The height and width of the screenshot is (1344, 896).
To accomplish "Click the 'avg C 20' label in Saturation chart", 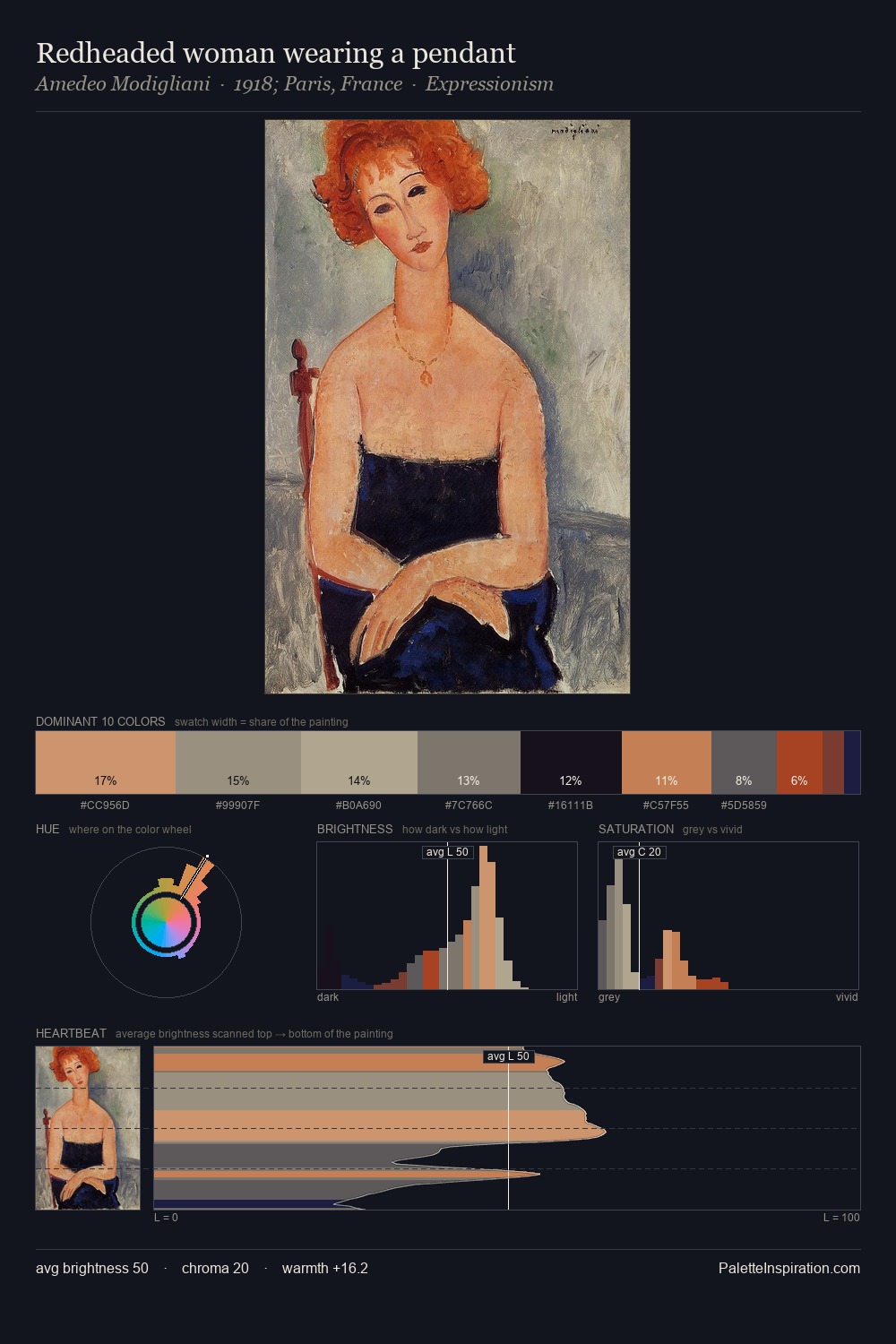I will tap(639, 852).
